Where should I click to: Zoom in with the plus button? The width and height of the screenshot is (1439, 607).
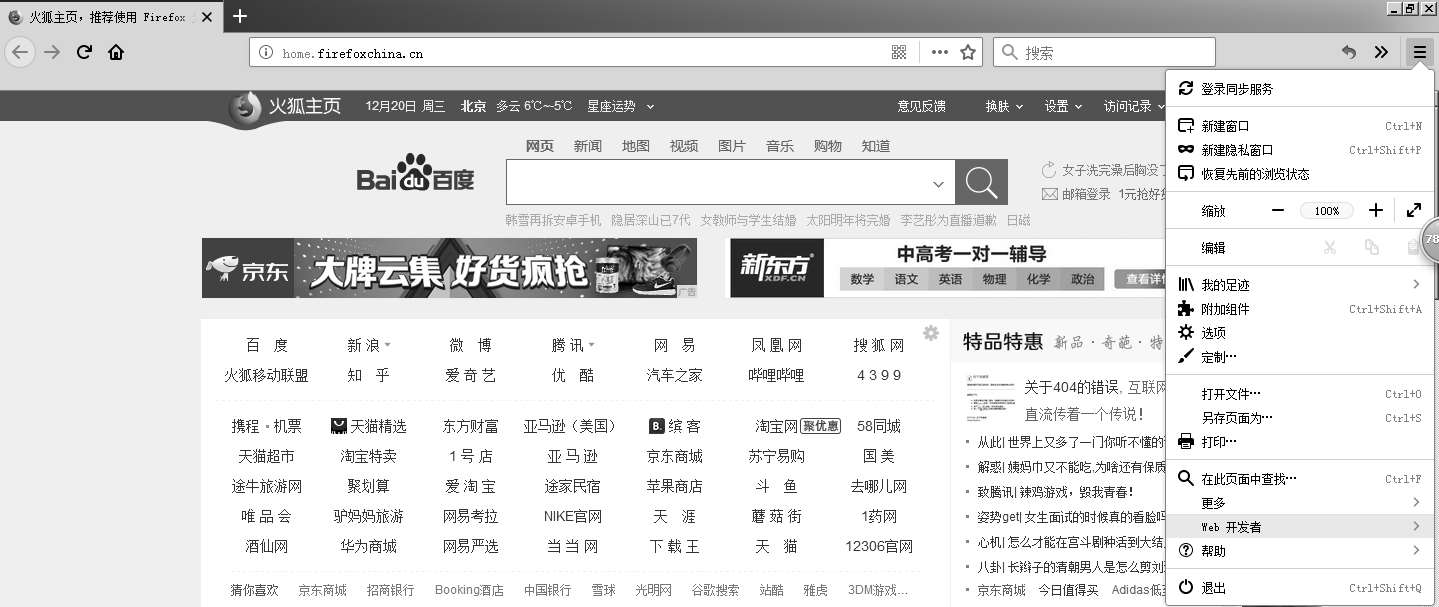(1376, 210)
